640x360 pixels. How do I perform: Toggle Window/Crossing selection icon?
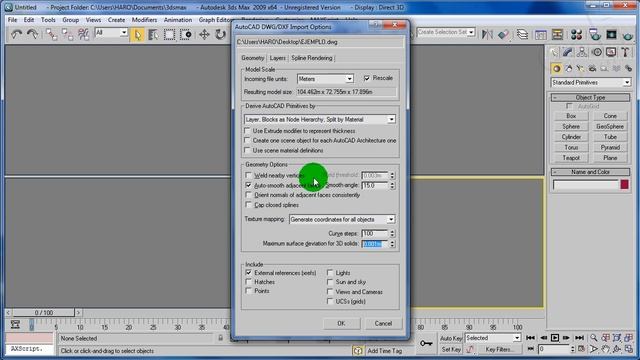point(186,35)
